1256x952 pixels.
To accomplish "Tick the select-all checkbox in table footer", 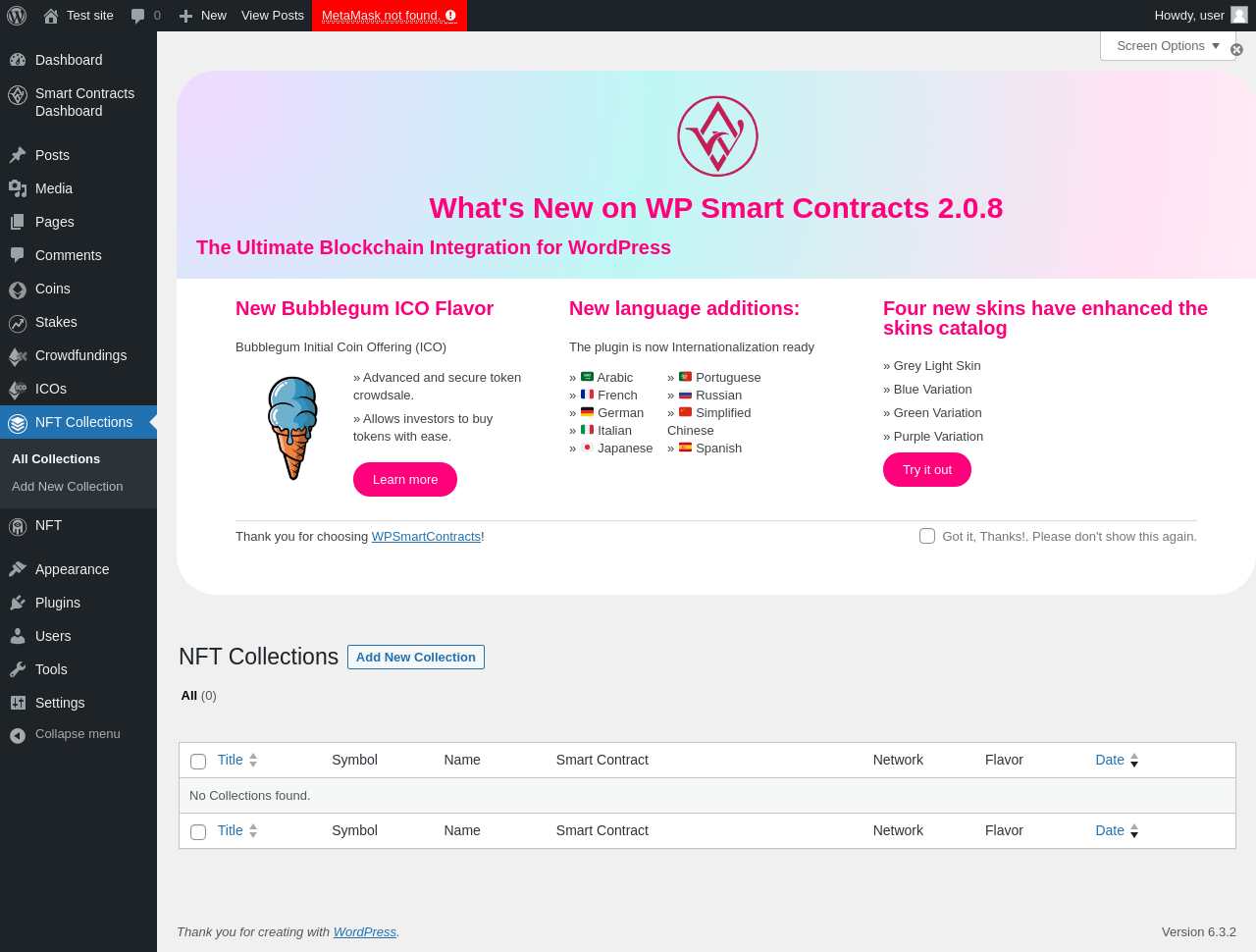I will pyautogui.click(x=198, y=832).
